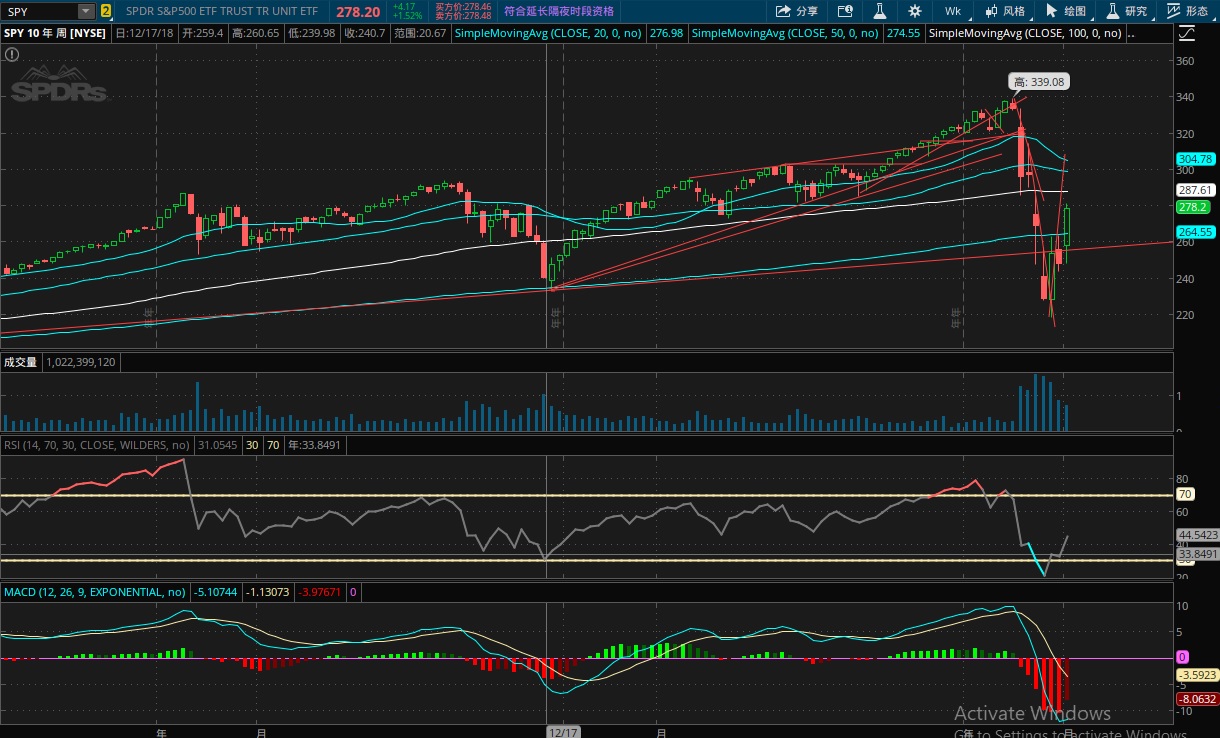This screenshot has height=738, width=1220.
Task: Open the Wk timeframe dropdown
Action: click(953, 11)
